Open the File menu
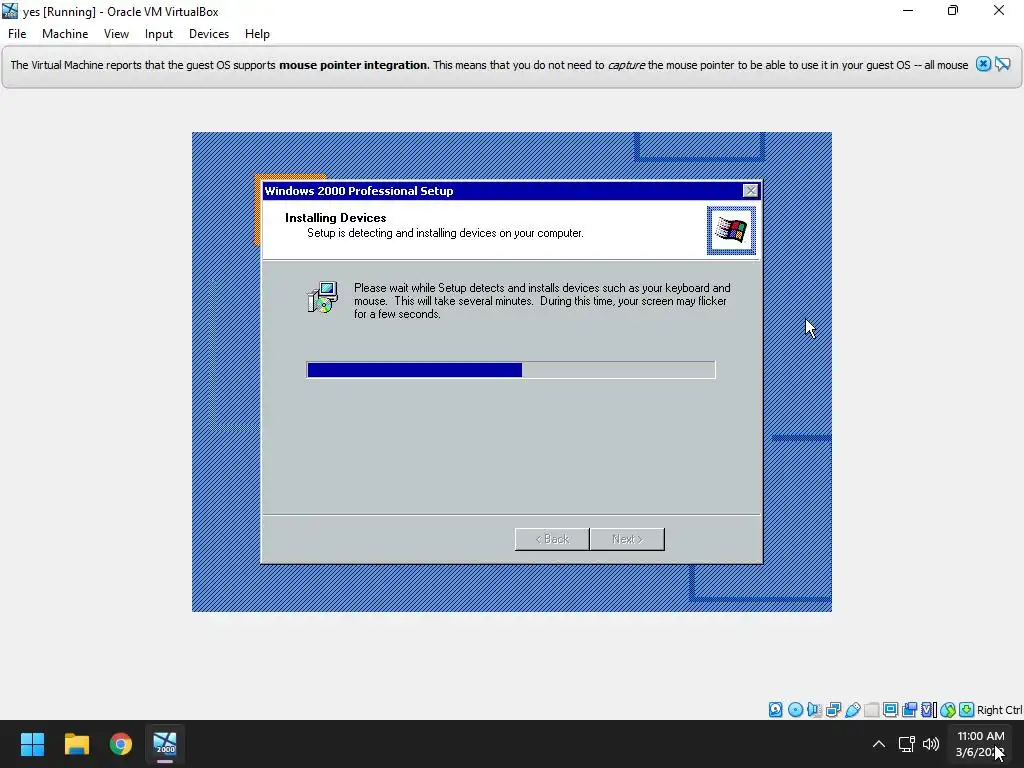This screenshot has height=768, width=1024. (x=17, y=34)
